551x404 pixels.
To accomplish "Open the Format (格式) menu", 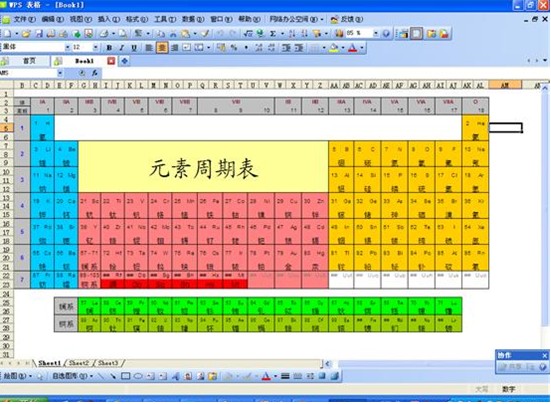I will pos(137,19).
